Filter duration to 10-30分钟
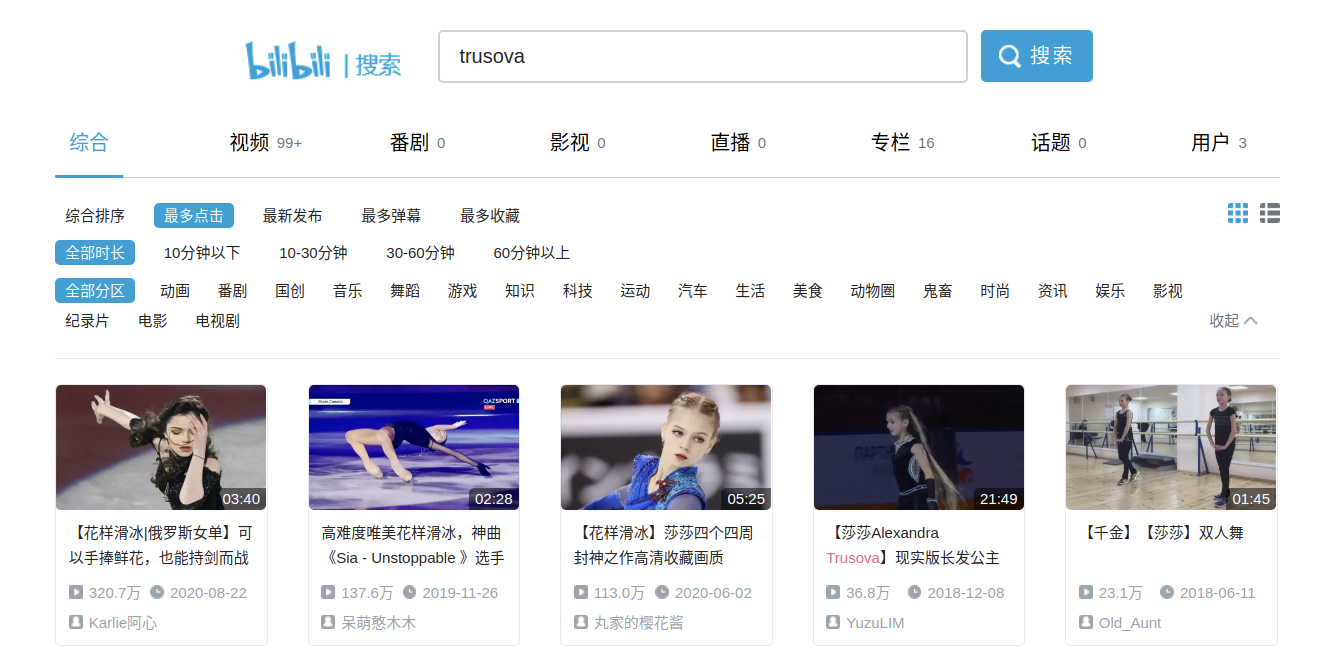The width and height of the screenshot is (1329, 655). (x=313, y=253)
